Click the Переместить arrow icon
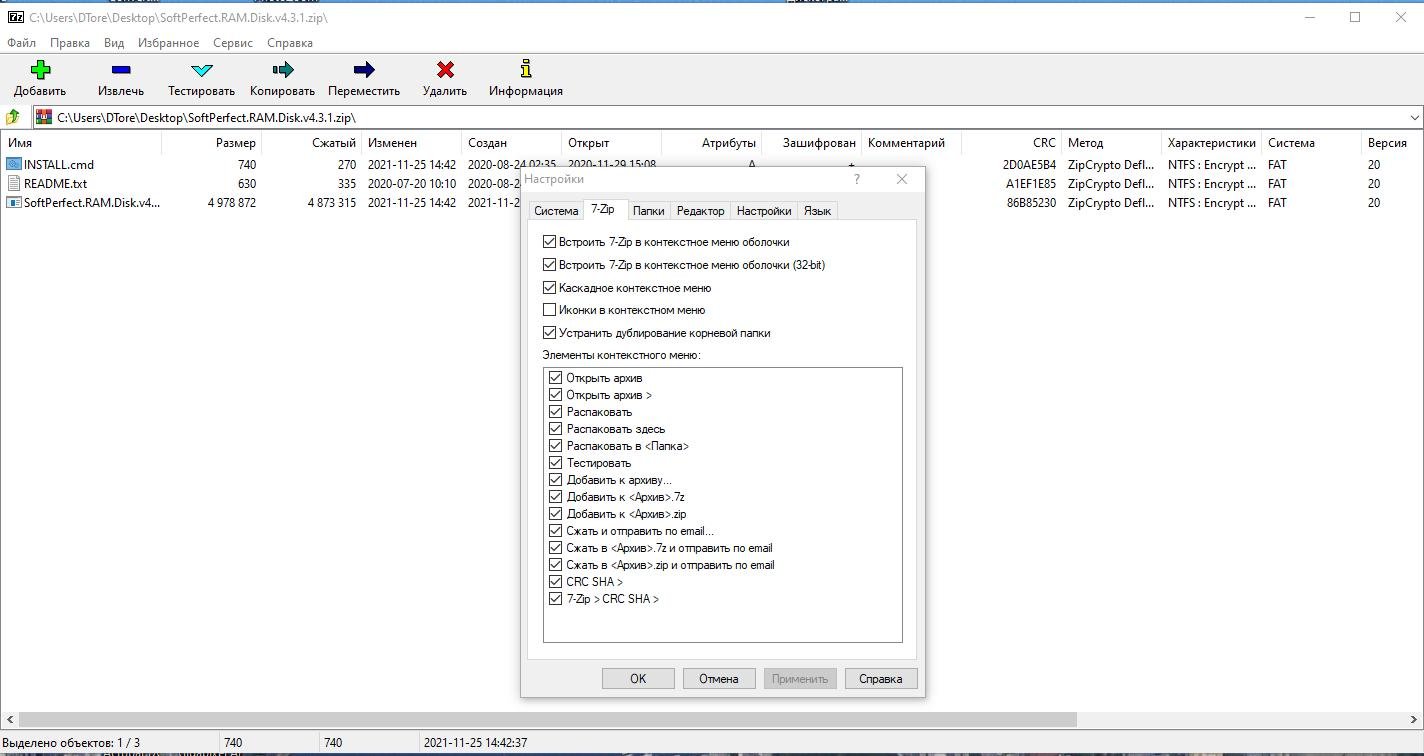This screenshot has height=756, width=1424. coord(364,69)
